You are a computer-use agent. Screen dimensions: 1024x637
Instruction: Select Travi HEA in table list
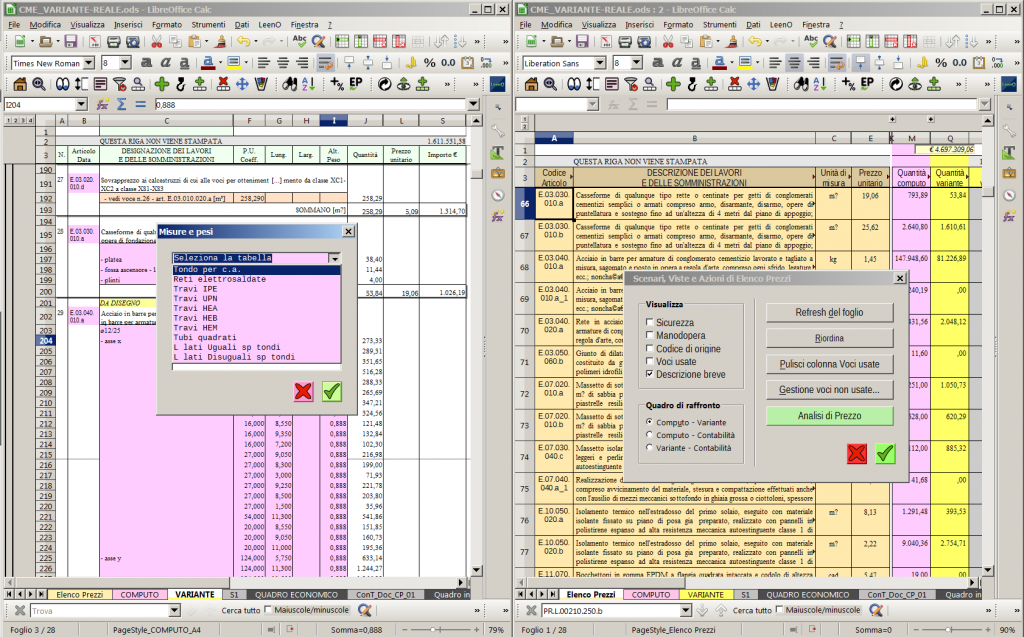point(257,308)
